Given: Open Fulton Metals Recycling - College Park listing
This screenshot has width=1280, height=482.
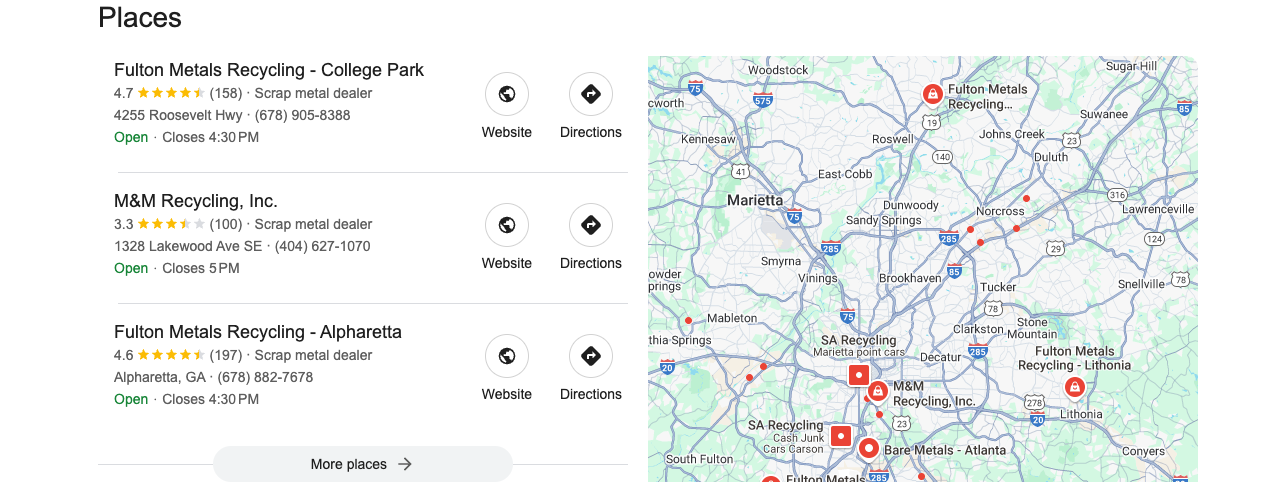Looking at the screenshot, I should pyautogui.click(x=269, y=70).
